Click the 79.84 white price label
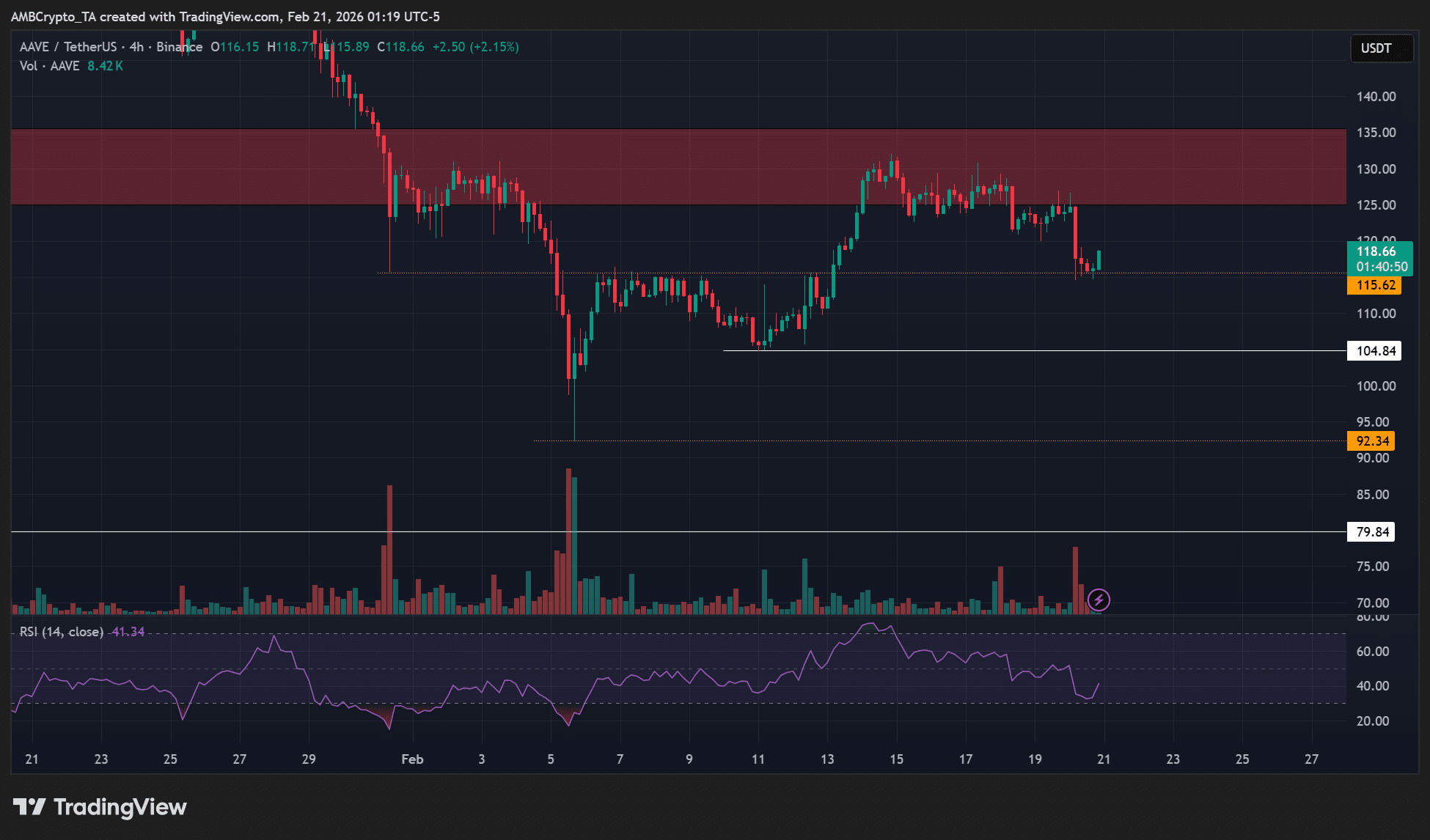This screenshot has height=840, width=1430. [x=1371, y=531]
